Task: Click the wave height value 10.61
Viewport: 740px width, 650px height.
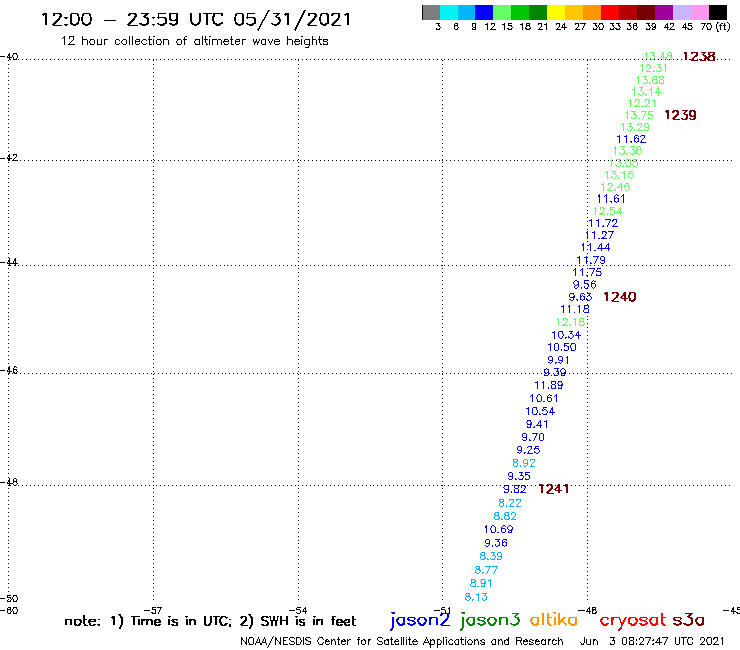Action: click(x=544, y=398)
